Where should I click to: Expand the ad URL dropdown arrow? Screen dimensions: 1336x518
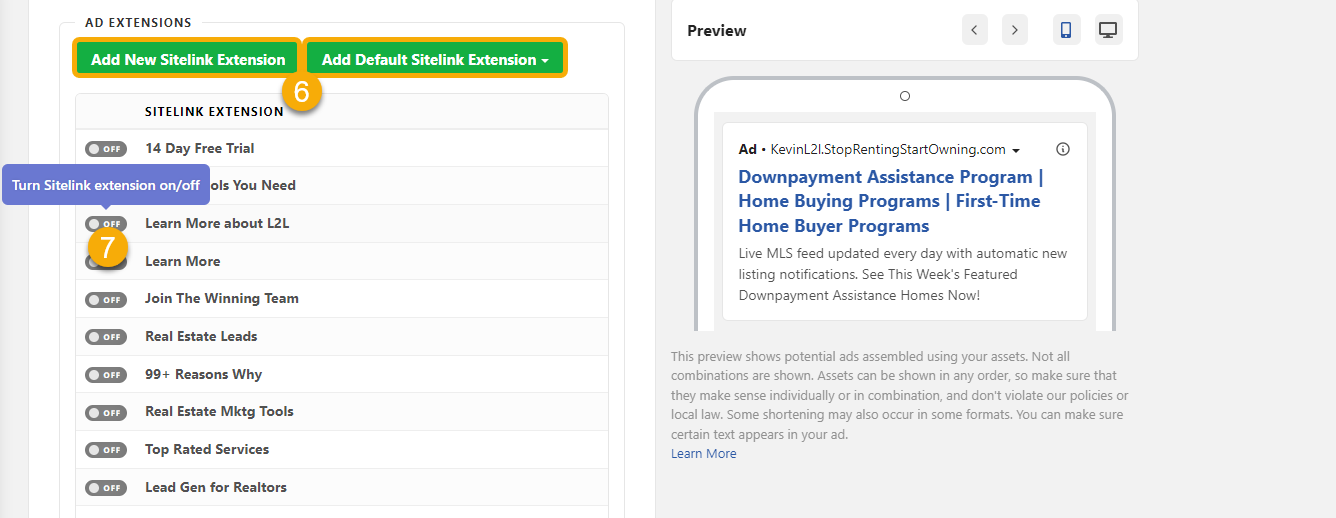(1016, 151)
